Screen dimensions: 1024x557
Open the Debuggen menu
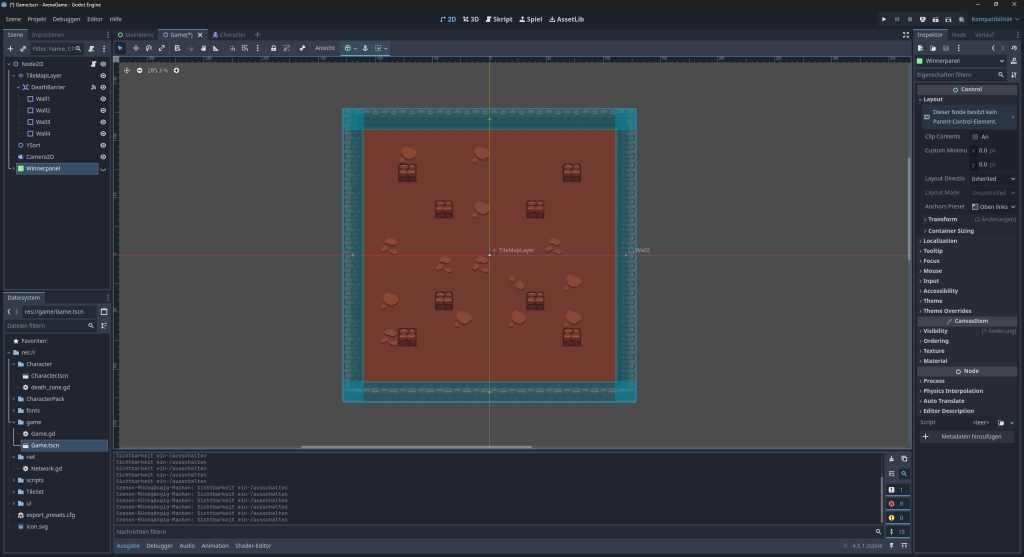(66, 19)
